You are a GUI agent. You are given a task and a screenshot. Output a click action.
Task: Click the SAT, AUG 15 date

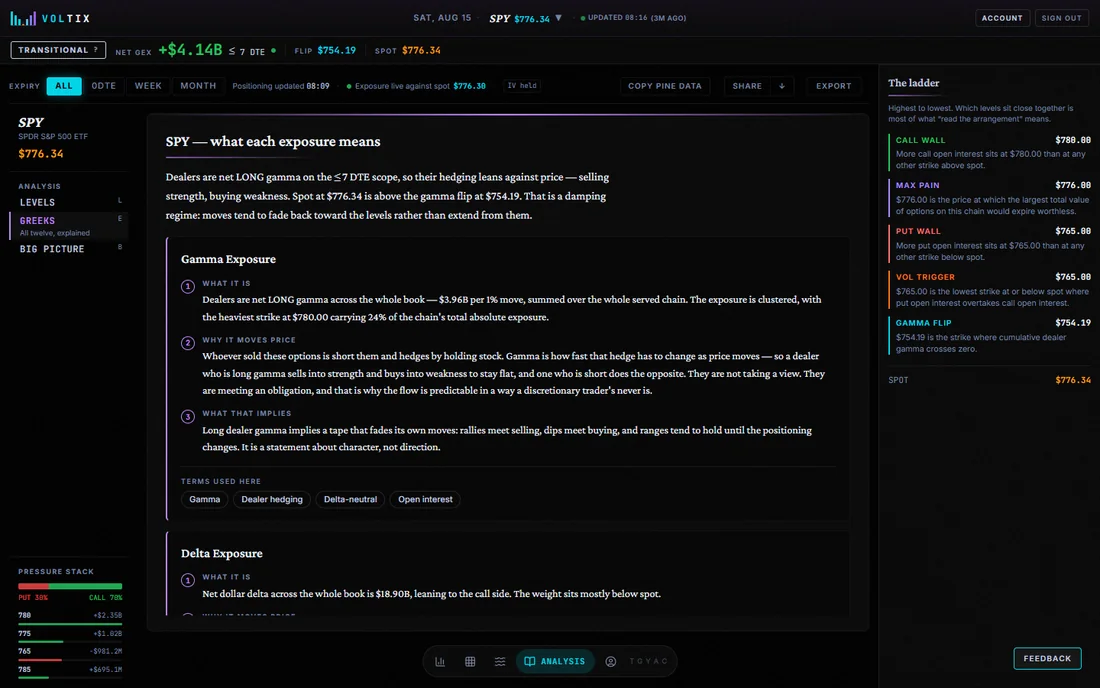(442, 18)
